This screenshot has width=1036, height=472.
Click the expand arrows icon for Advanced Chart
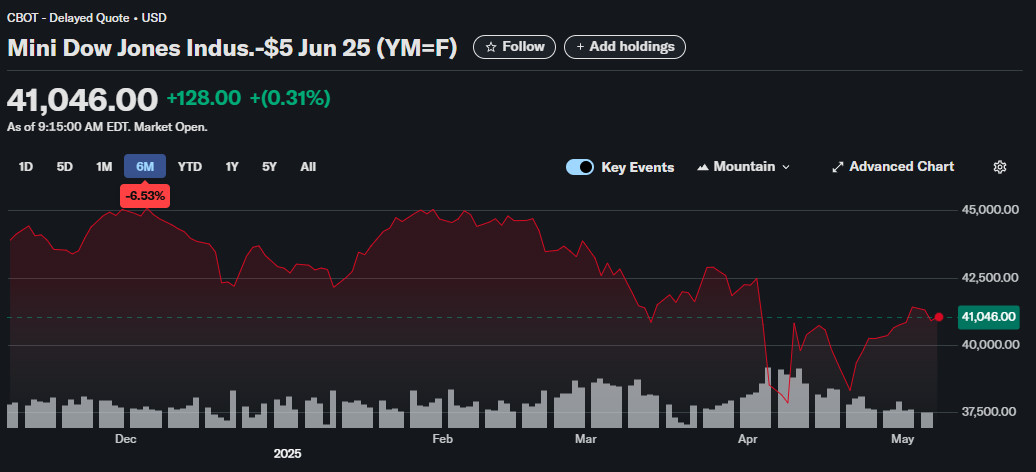[x=838, y=167]
